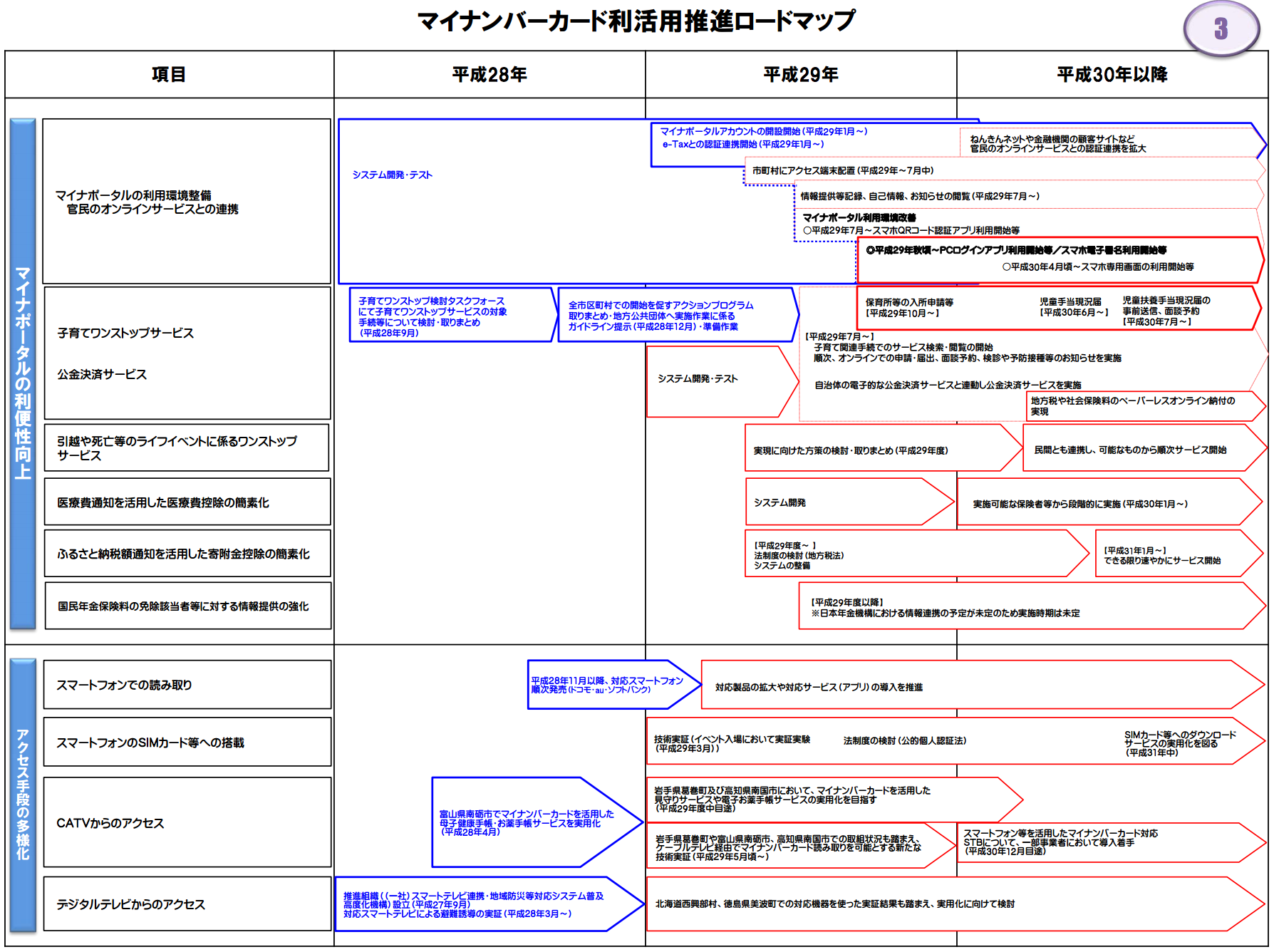
Task: Click 対応製品の拡大や対応サービス arrow
Action: [x=983, y=684]
